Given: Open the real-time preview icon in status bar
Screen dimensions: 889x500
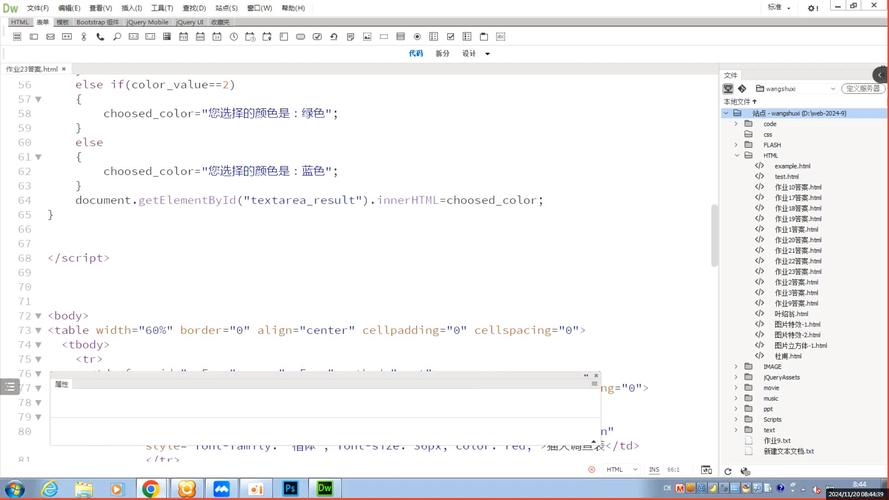Looking at the screenshot, I should tap(706, 469).
